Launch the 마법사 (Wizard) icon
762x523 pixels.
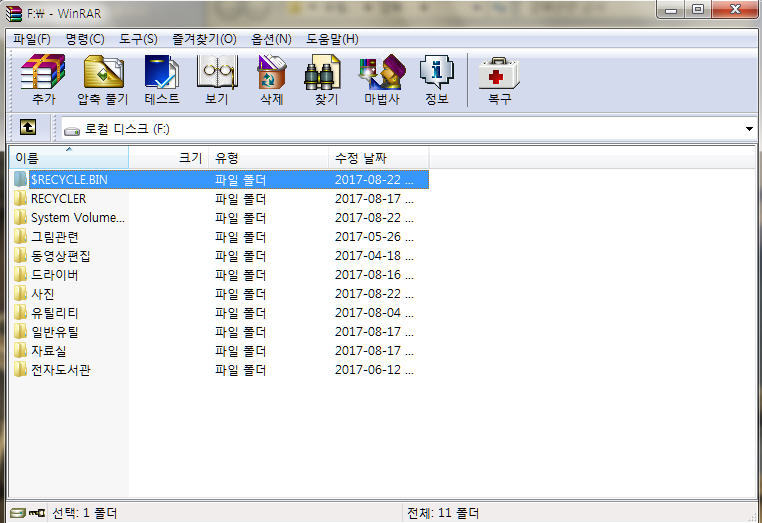[x=382, y=72]
